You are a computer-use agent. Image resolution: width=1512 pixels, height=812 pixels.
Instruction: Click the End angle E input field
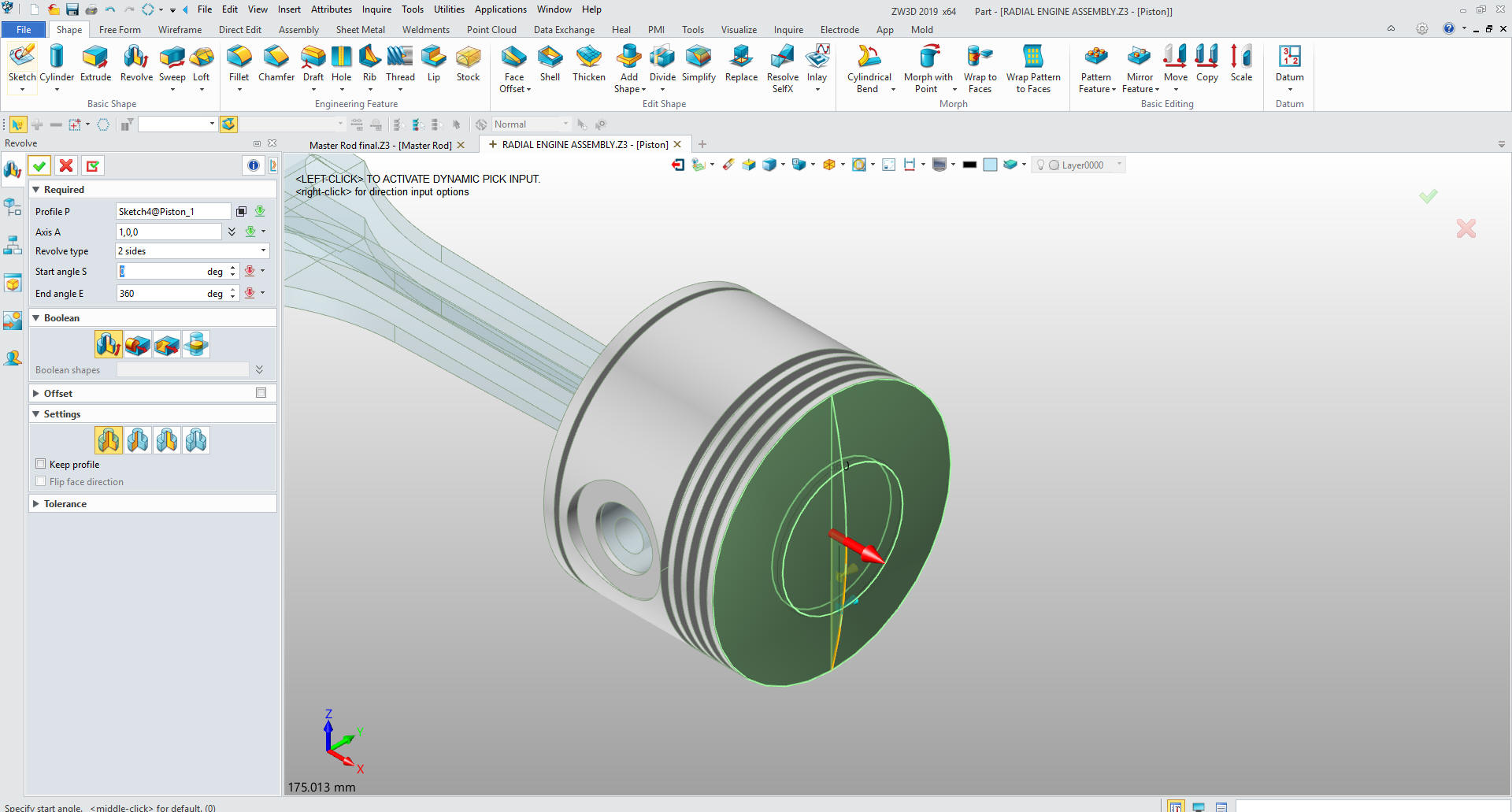161,293
